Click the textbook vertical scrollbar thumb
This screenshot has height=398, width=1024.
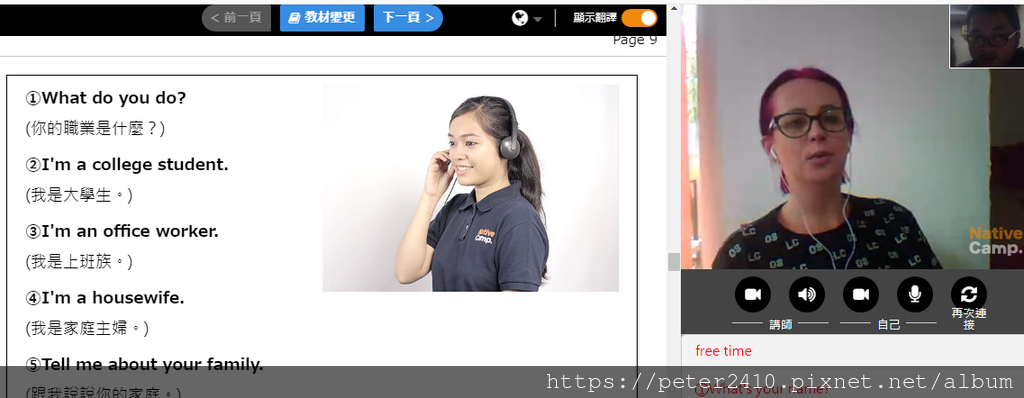pos(673,262)
